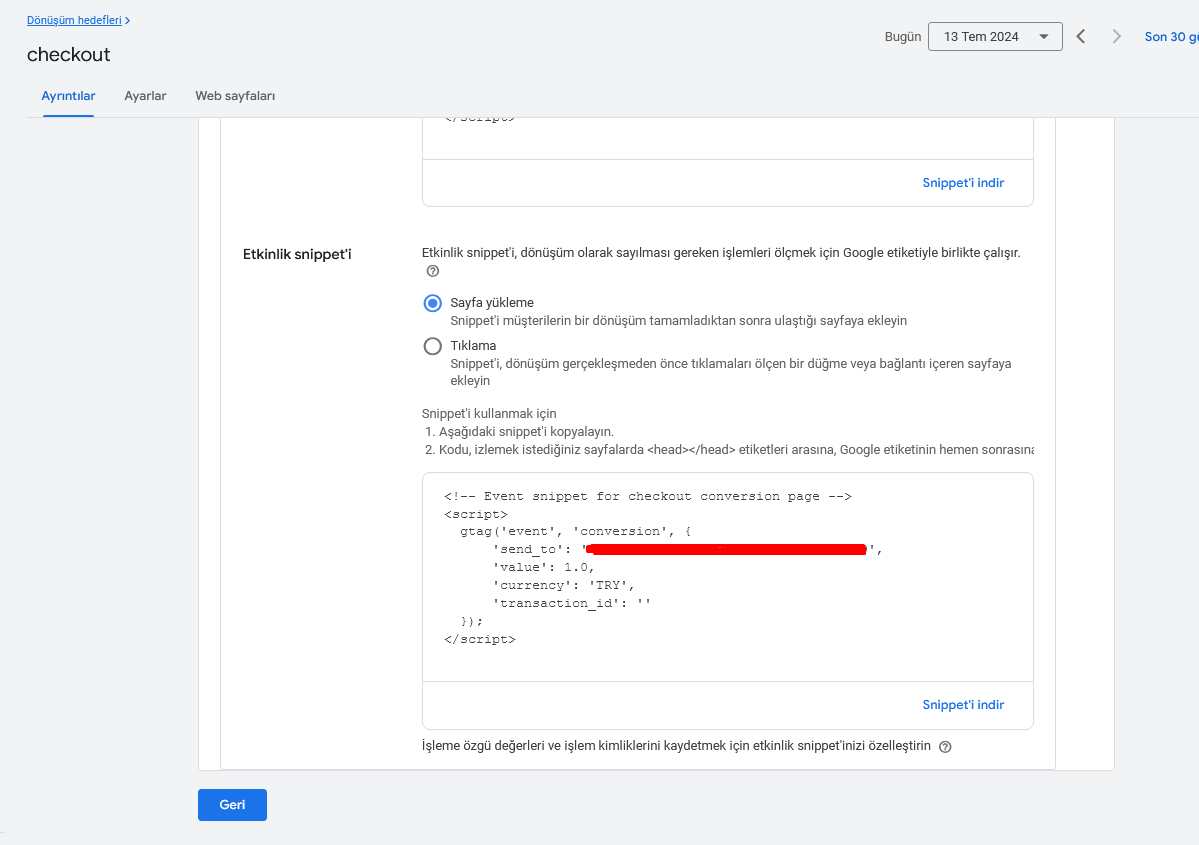This screenshot has height=845, width=1199.
Task: Select Tıklama radio button
Action: [x=433, y=346]
